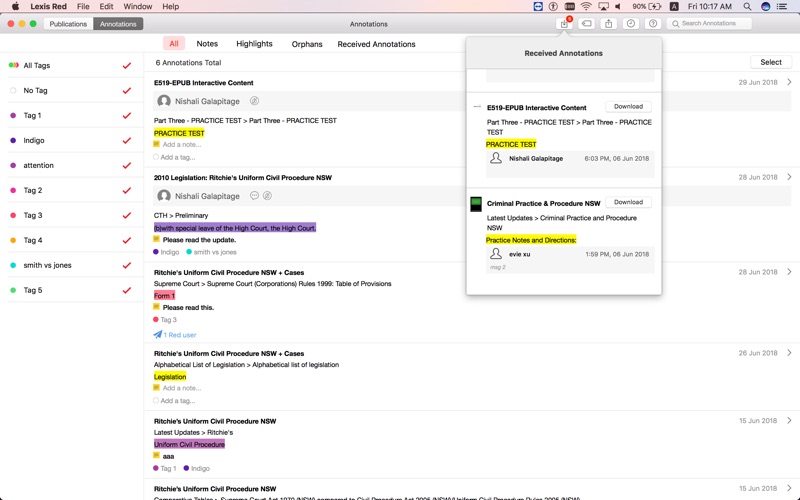
Task: Switch to Publications view
Action: pyautogui.click(x=68, y=24)
